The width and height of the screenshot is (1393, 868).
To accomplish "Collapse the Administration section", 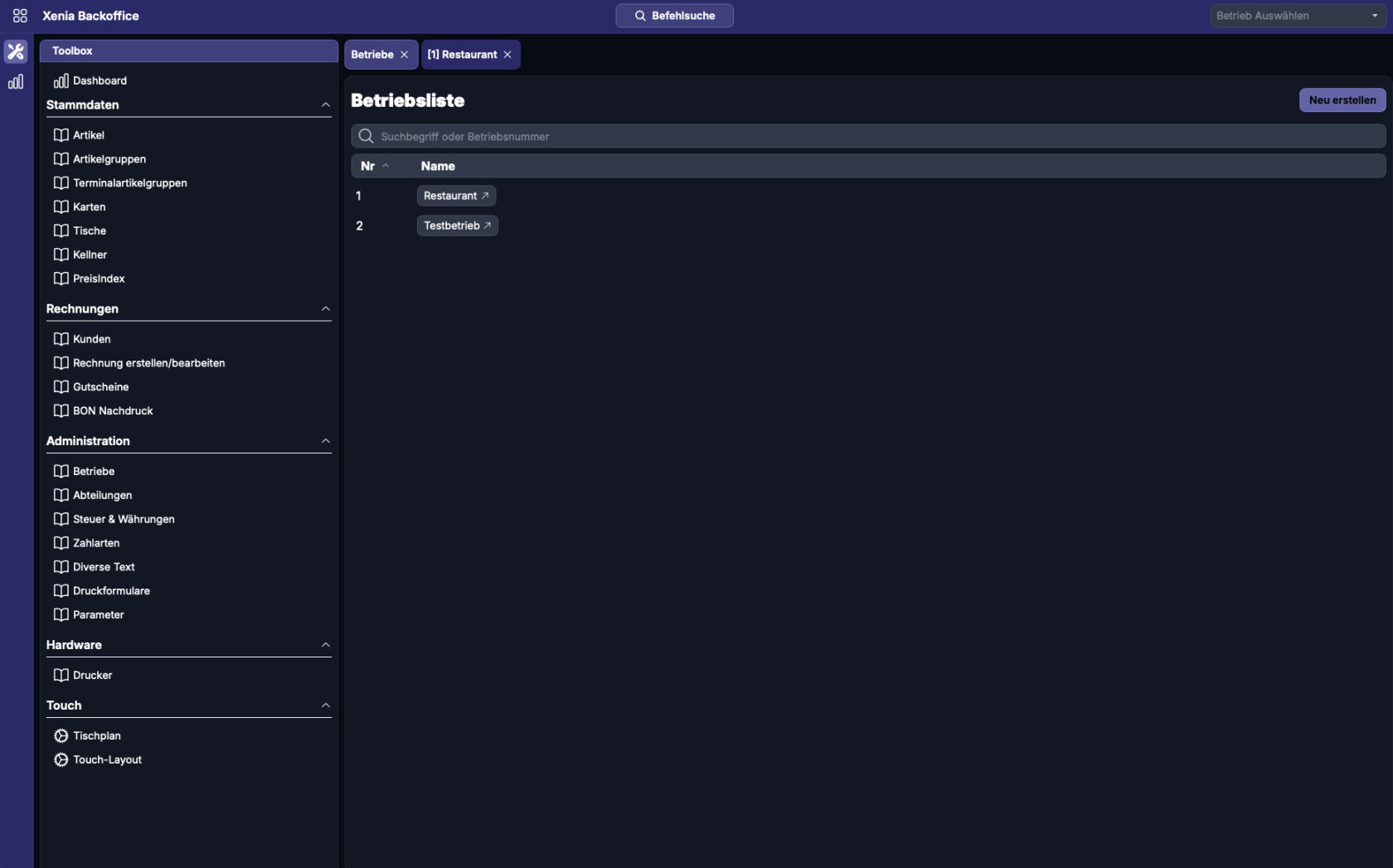I will (325, 441).
